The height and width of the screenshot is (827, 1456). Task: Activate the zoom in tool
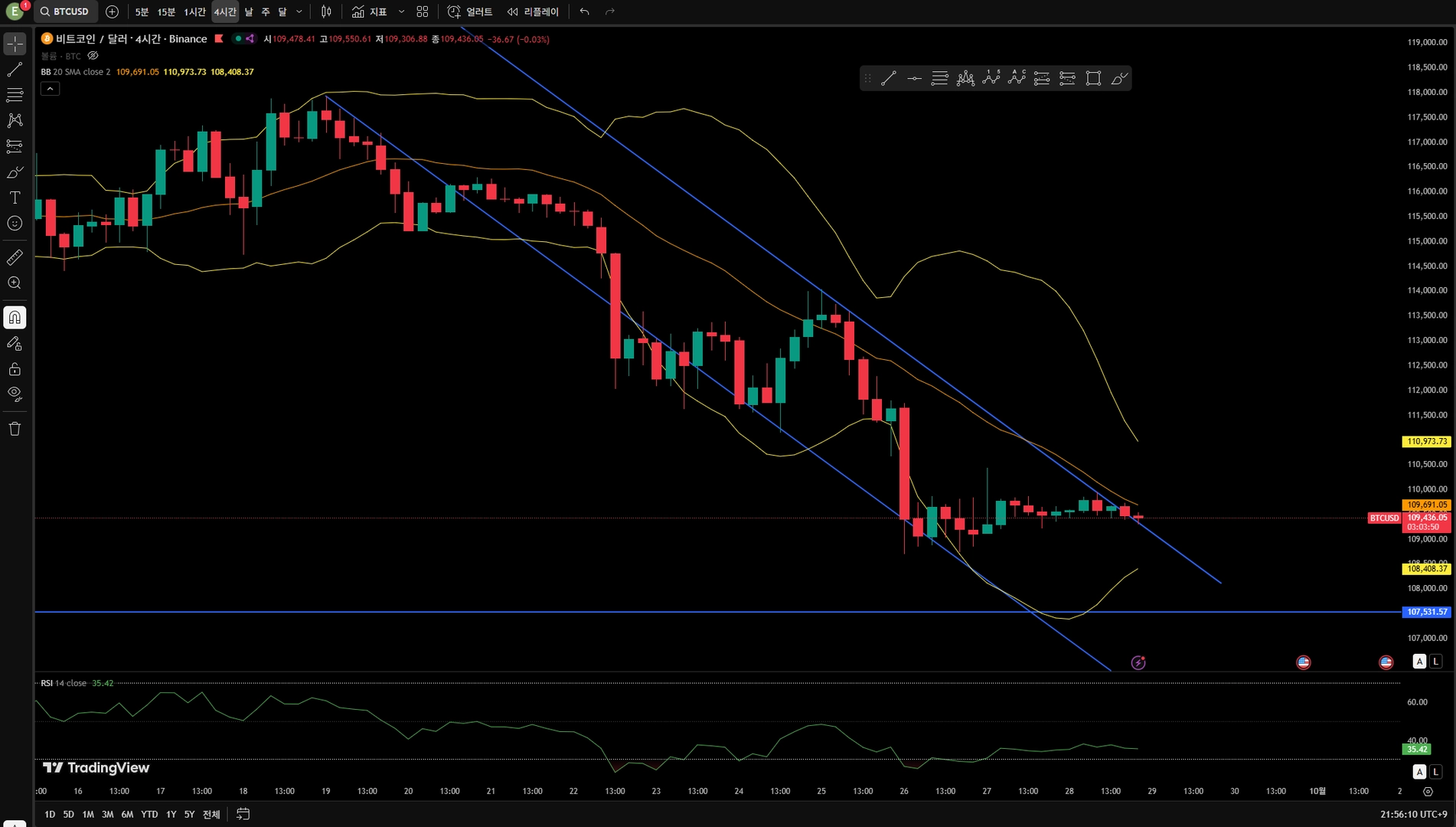coord(15,283)
